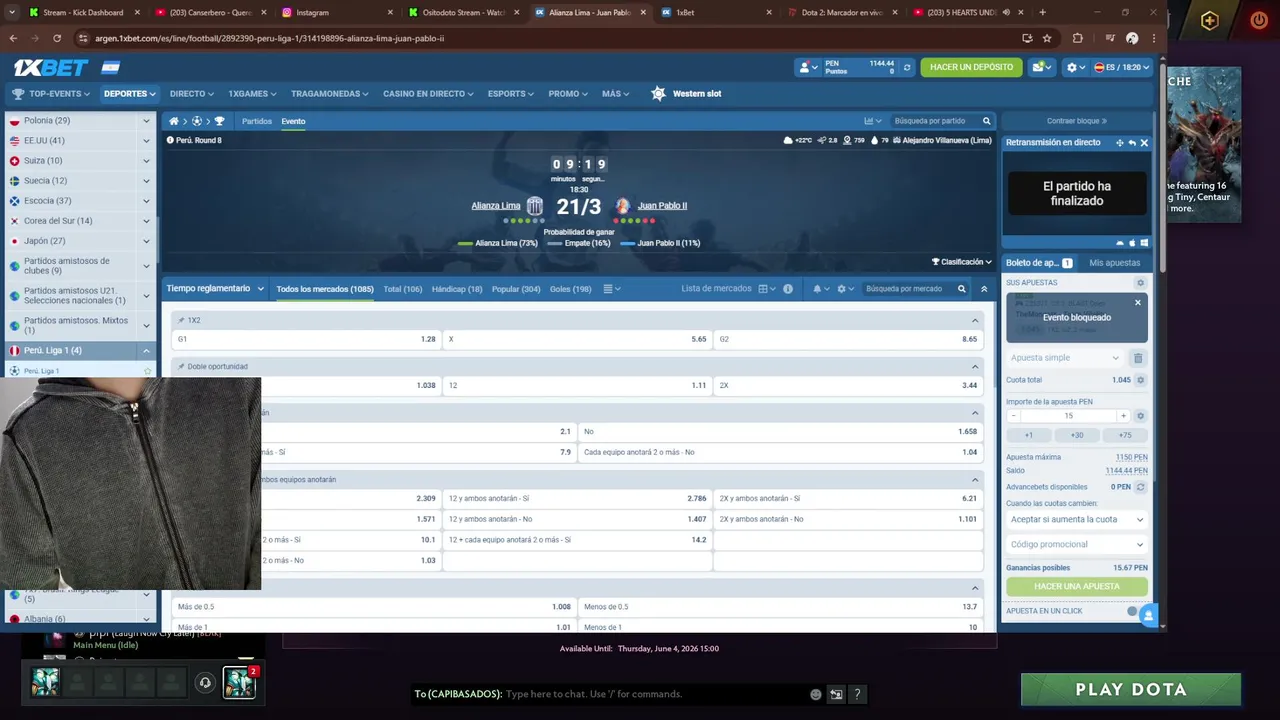Image resolution: width=1280 pixels, height=720 pixels.
Task: Collapse the 1X2 market section
Action: [975, 320]
